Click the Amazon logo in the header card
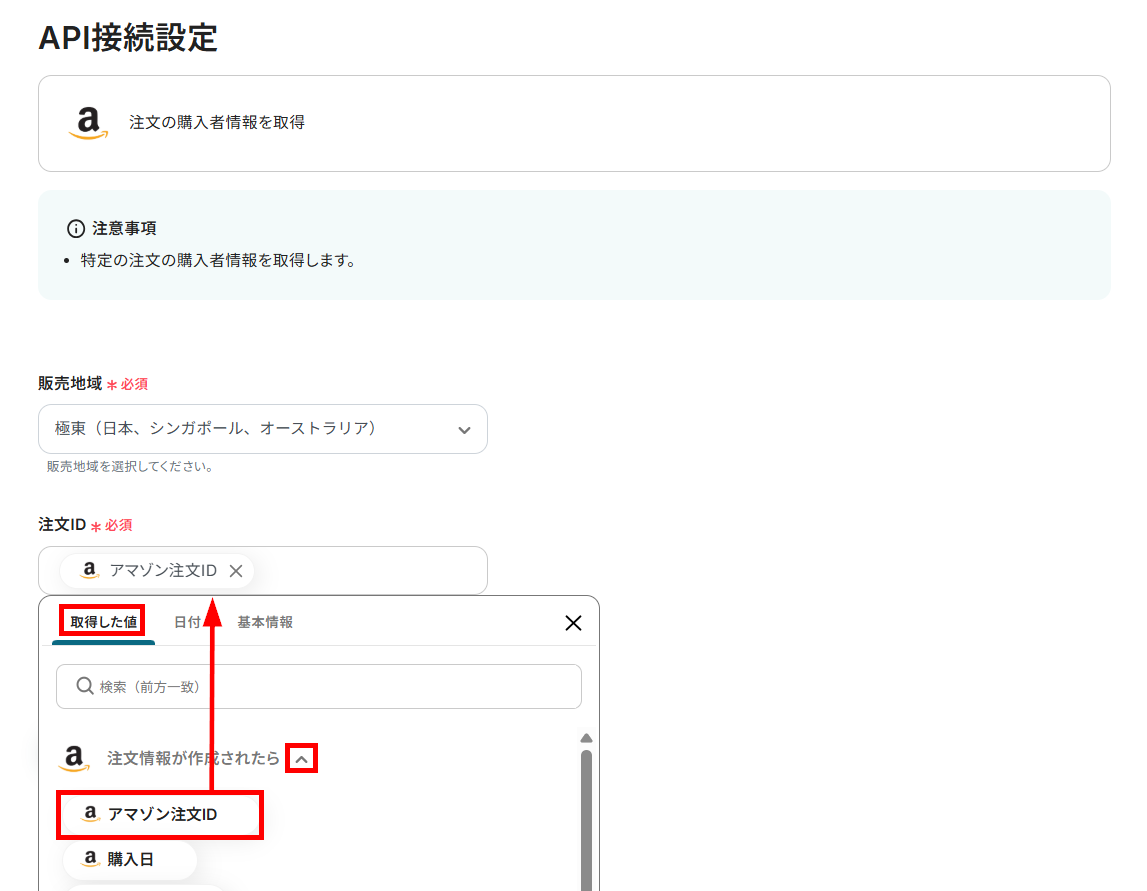 pos(88,123)
